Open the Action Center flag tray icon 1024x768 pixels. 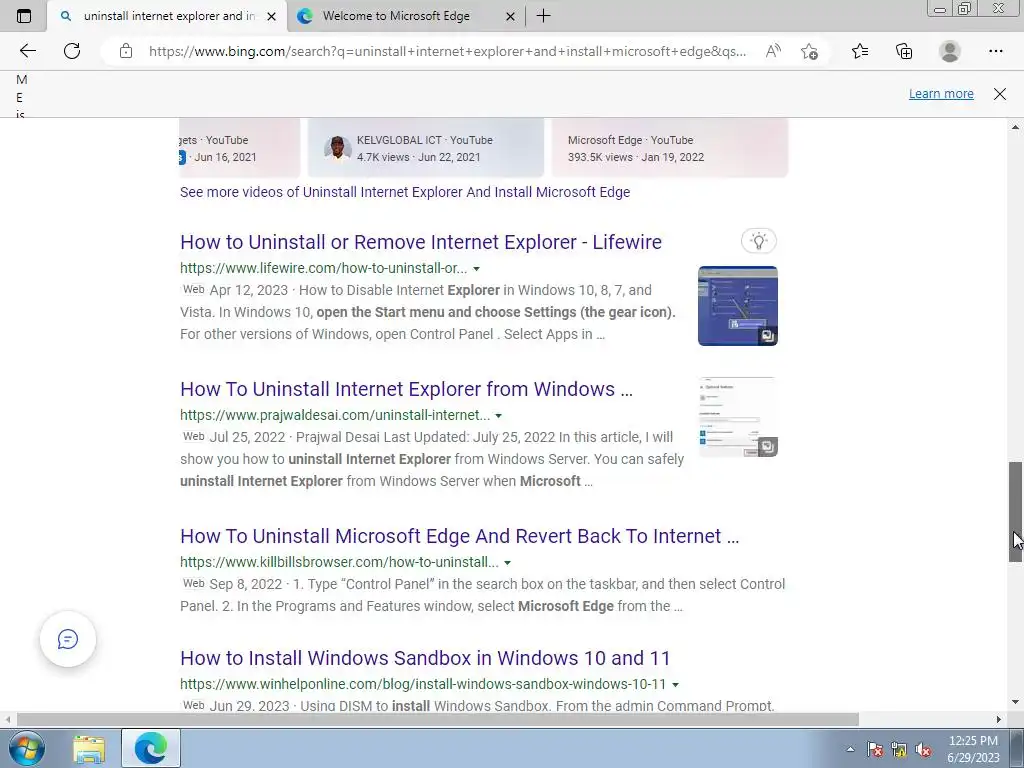(x=875, y=749)
